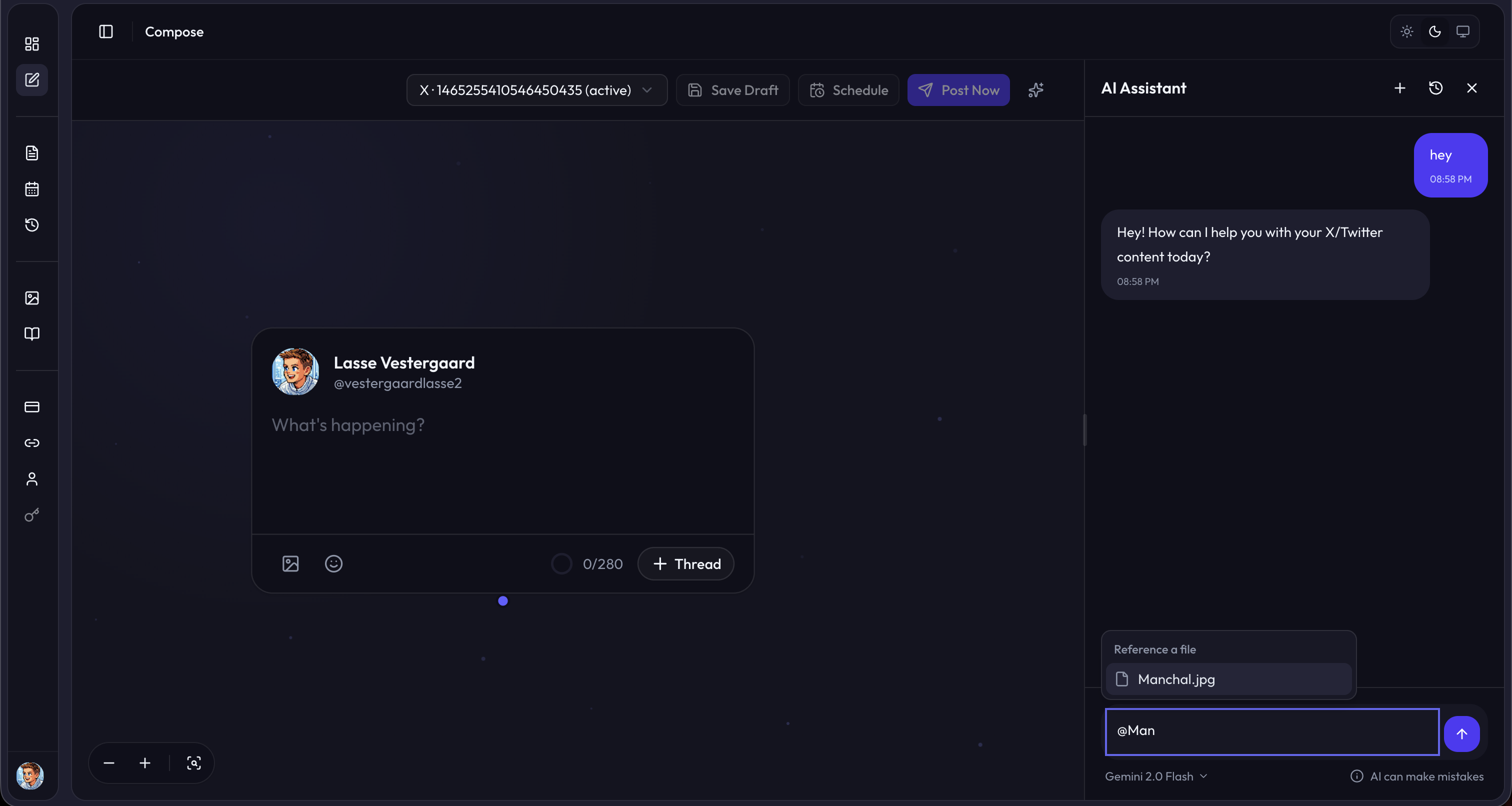Click the Save Draft button

(732, 90)
